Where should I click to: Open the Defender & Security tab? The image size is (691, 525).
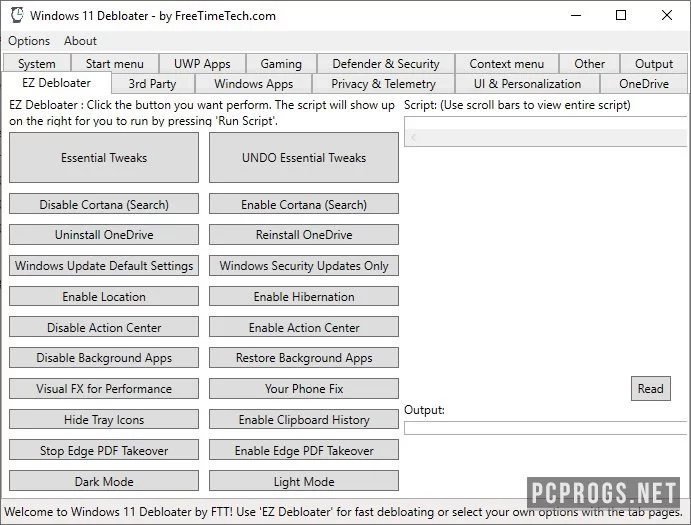[x=386, y=64]
